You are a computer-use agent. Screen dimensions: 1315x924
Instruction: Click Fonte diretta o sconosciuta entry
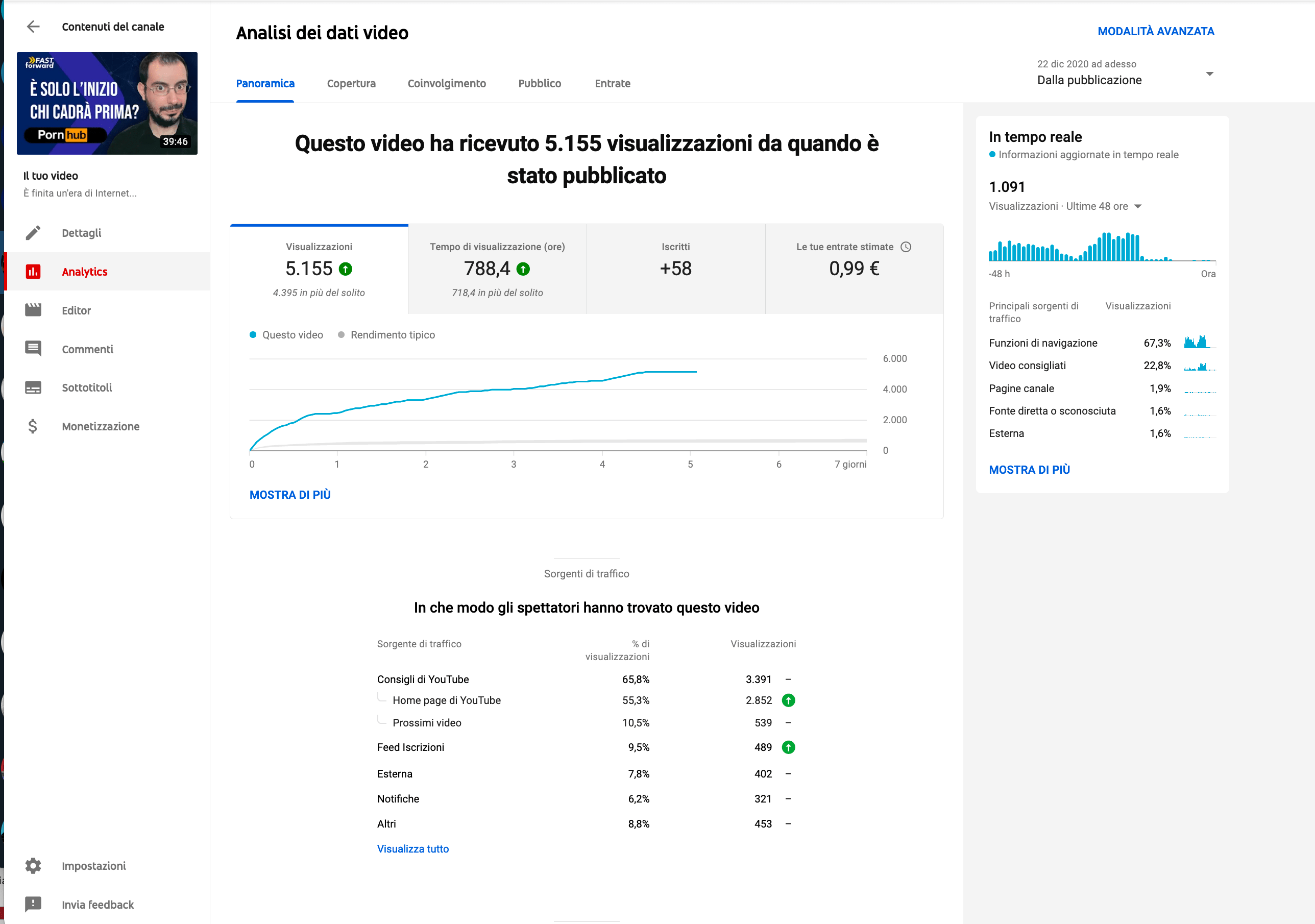click(1052, 411)
